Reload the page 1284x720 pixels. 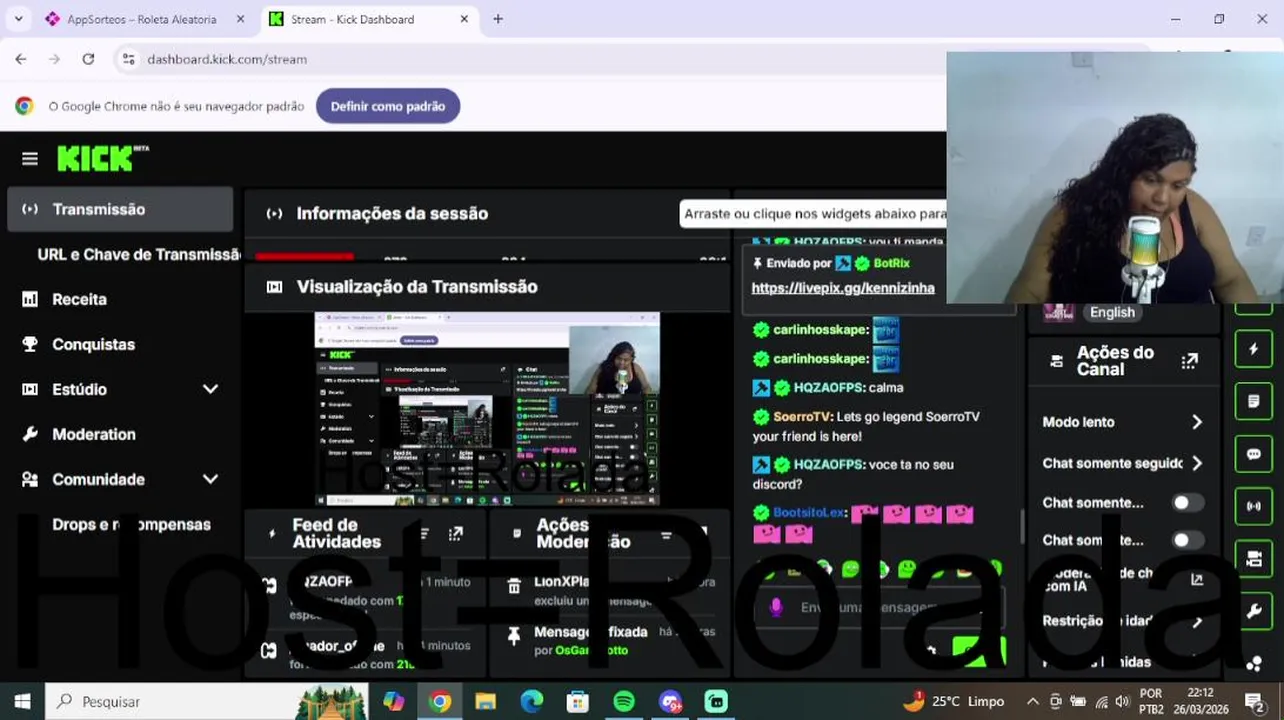click(x=88, y=59)
